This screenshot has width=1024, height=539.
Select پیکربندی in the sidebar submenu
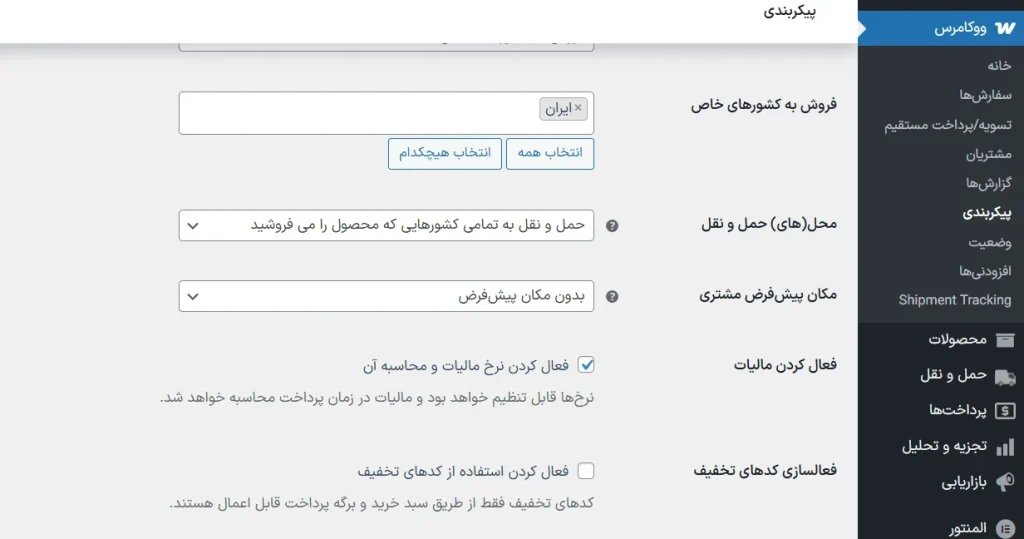point(987,212)
